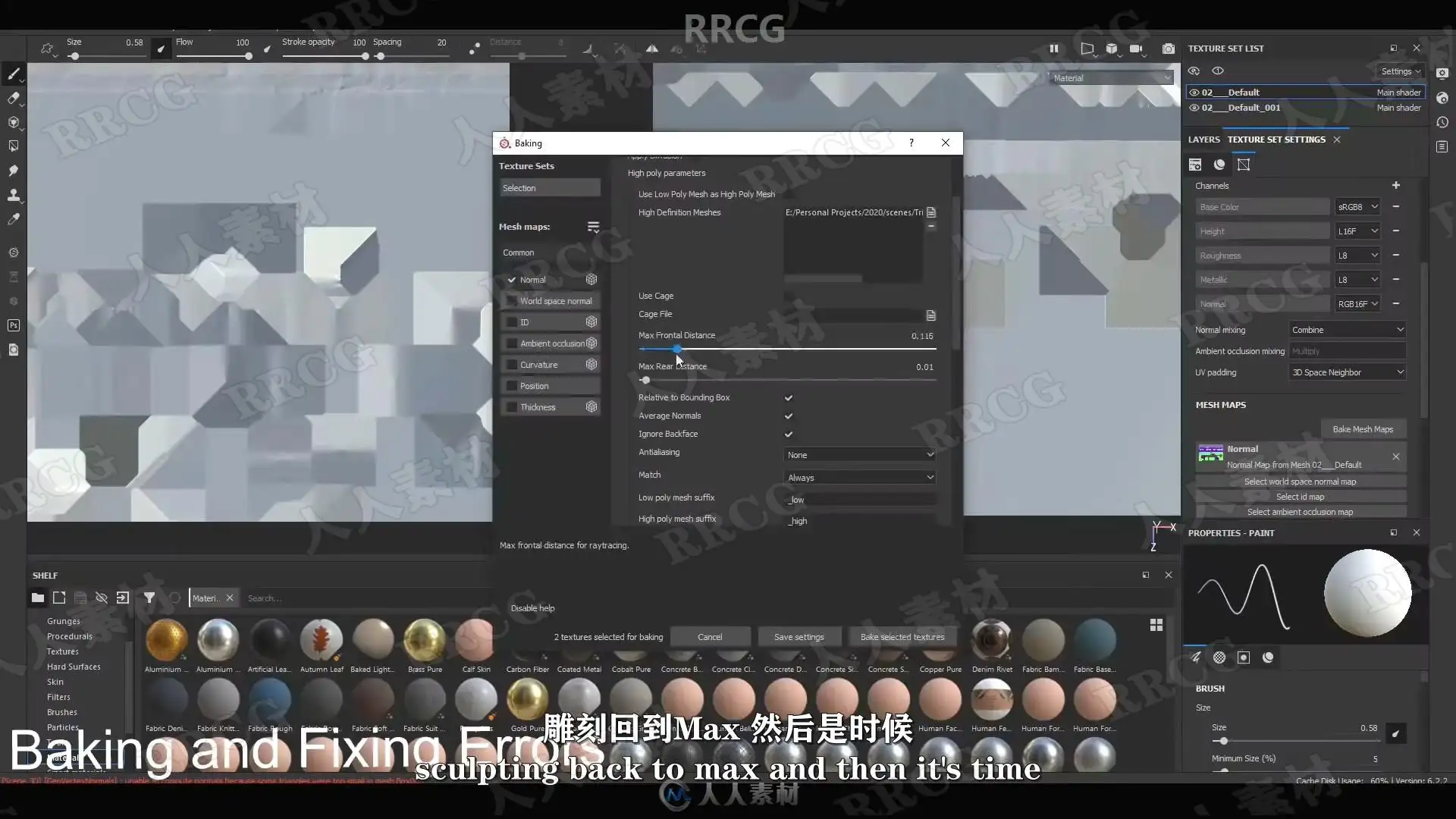The image size is (1456, 819).
Task: Browse for High Definition Meshes file
Action: pyautogui.click(x=931, y=212)
